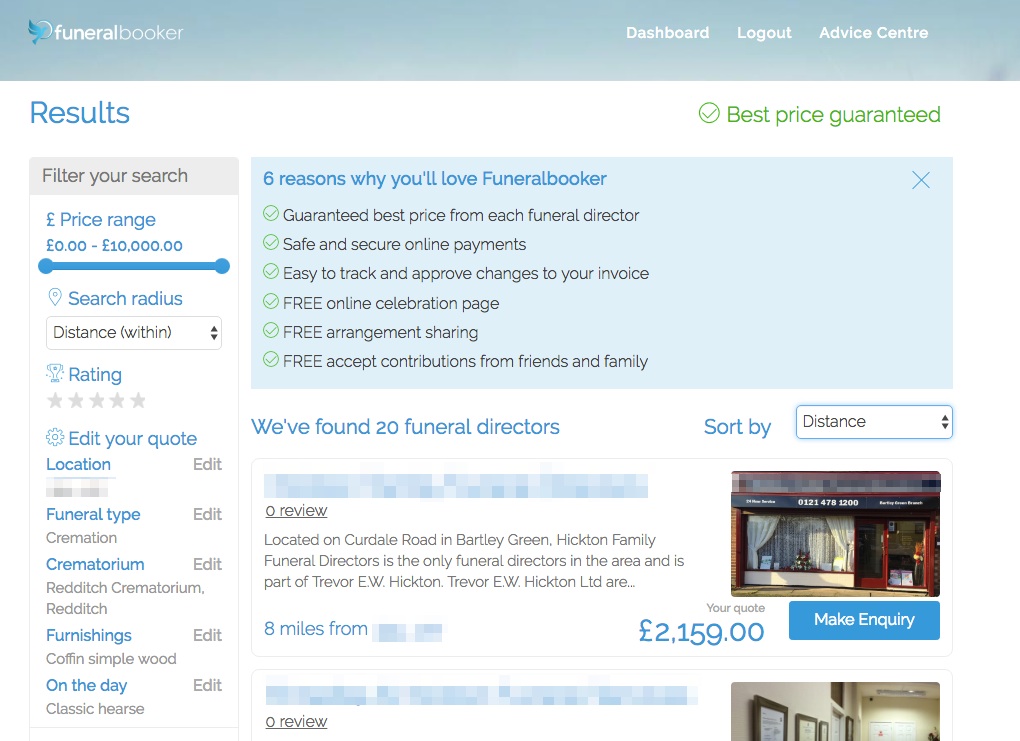Open the Dashboard page
This screenshot has width=1020, height=741.
pos(667,33)
